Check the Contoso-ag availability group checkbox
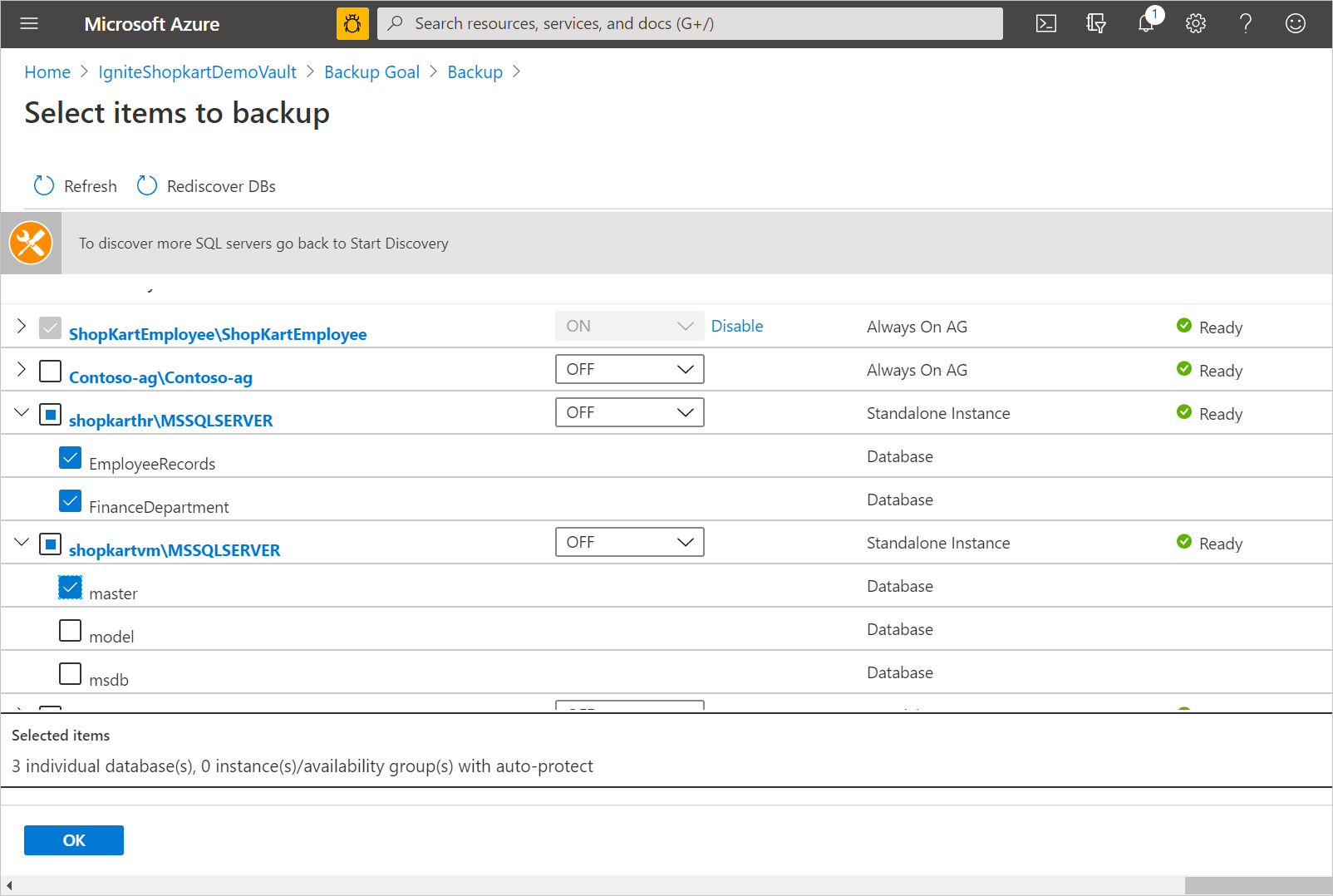Screen dimensions: 1333x896 point(50,371)
